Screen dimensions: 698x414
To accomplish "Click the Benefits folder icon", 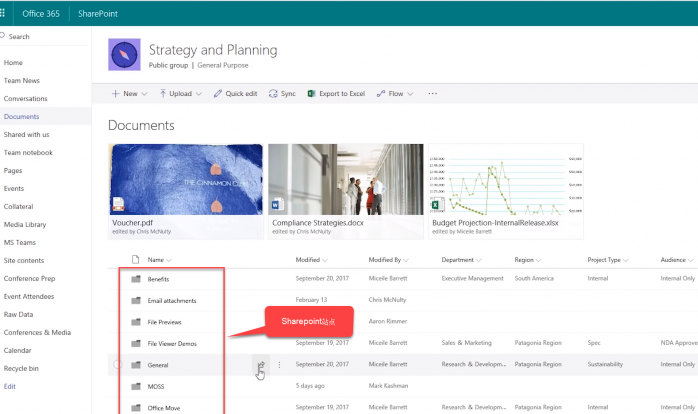I will 136,279.
